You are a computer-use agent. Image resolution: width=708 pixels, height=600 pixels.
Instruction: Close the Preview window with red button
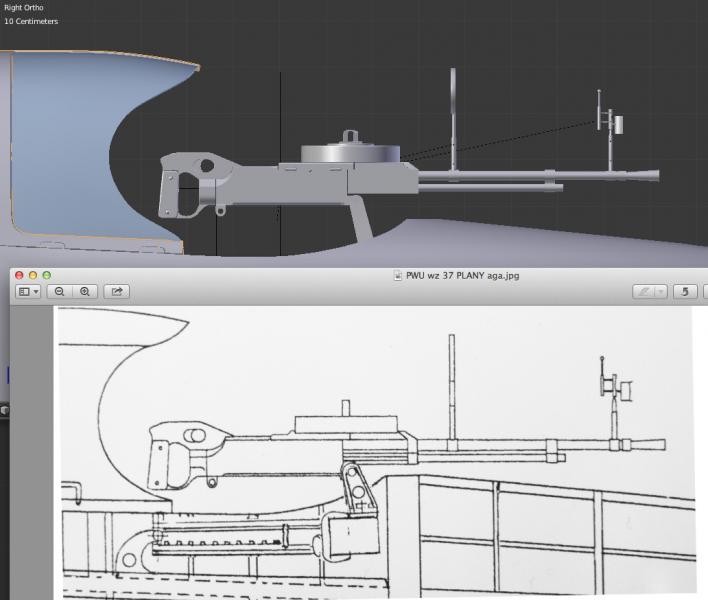point(20,275)
